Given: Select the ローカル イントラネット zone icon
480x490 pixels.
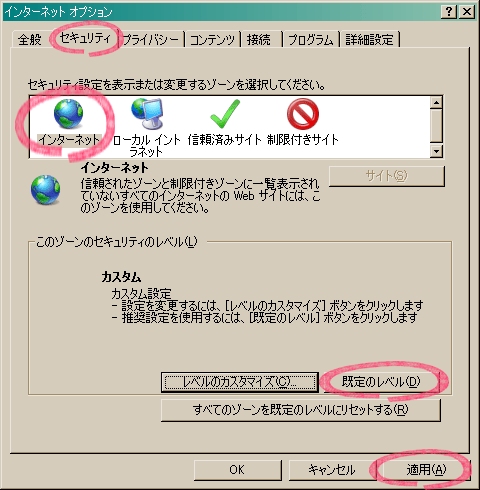Looking at the screenshot, I should [x=147, y=114].
